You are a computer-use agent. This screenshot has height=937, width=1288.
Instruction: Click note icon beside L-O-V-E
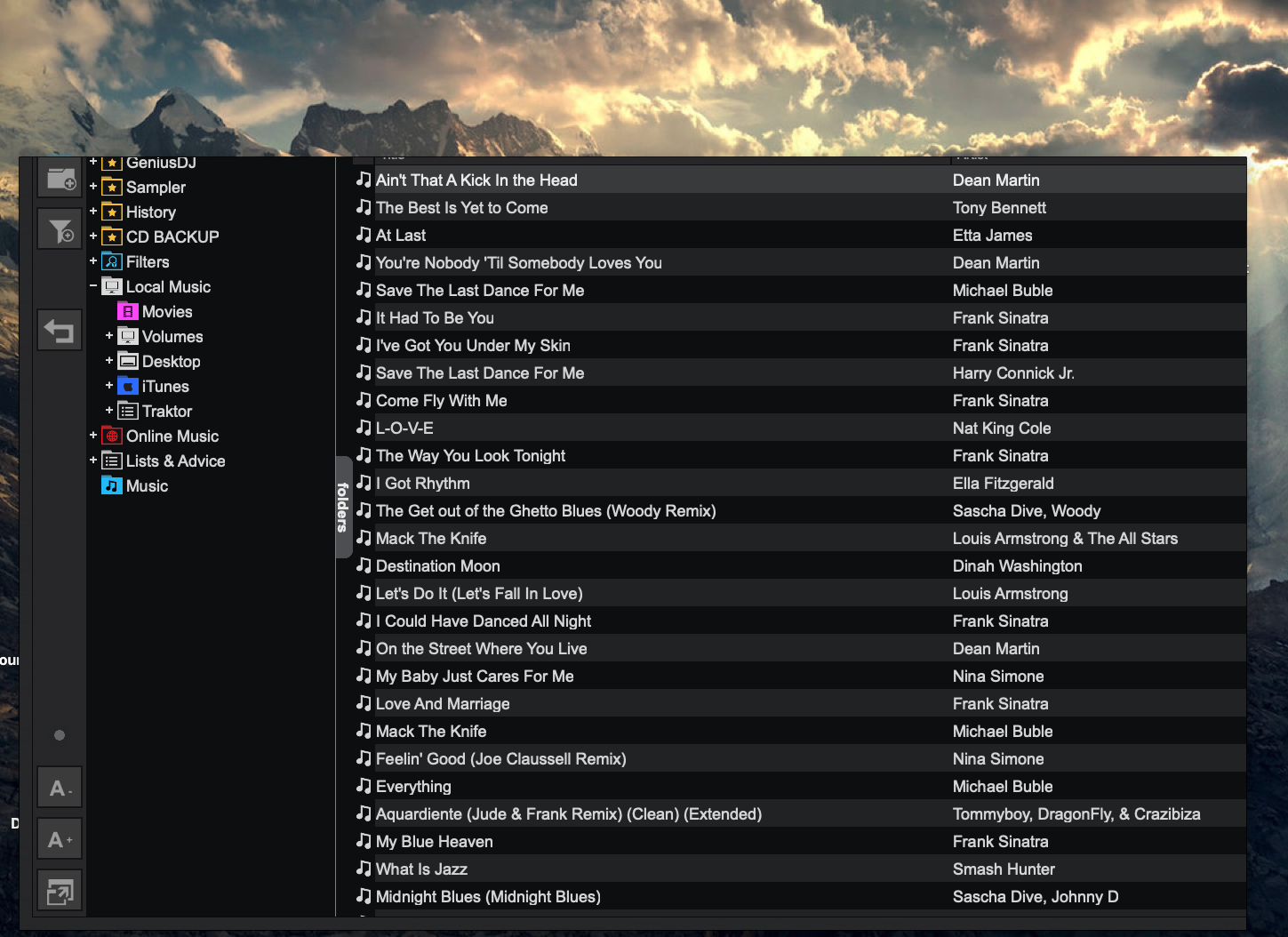click(x=364, y=428)
